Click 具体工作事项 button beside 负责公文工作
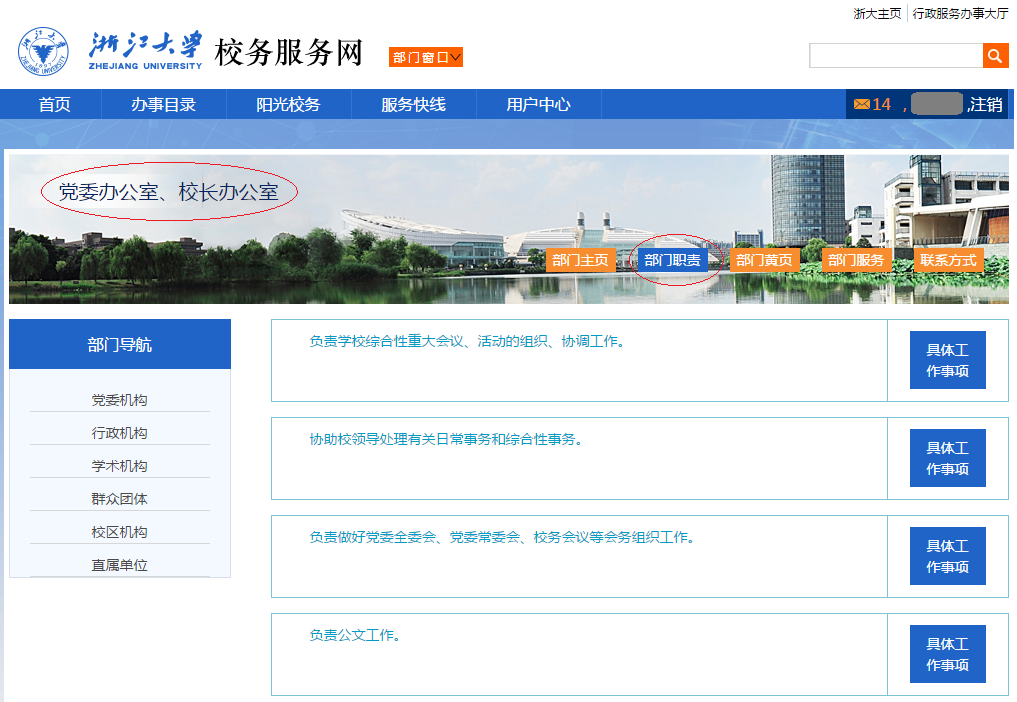This screenshot has width=1017, height=702. point(947,654)
